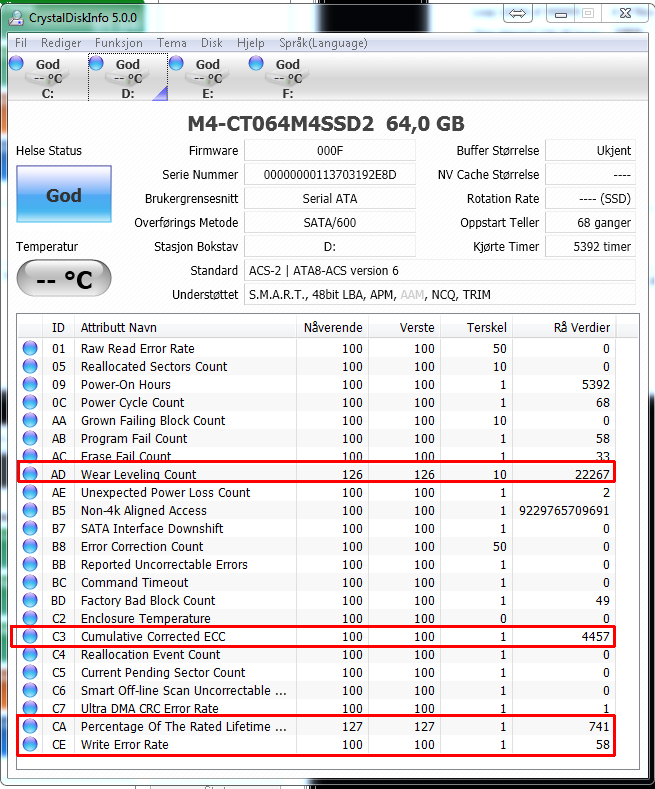Click the Attributt Navn column header
This screenshot has width=655, height=789.
(185, 328)
